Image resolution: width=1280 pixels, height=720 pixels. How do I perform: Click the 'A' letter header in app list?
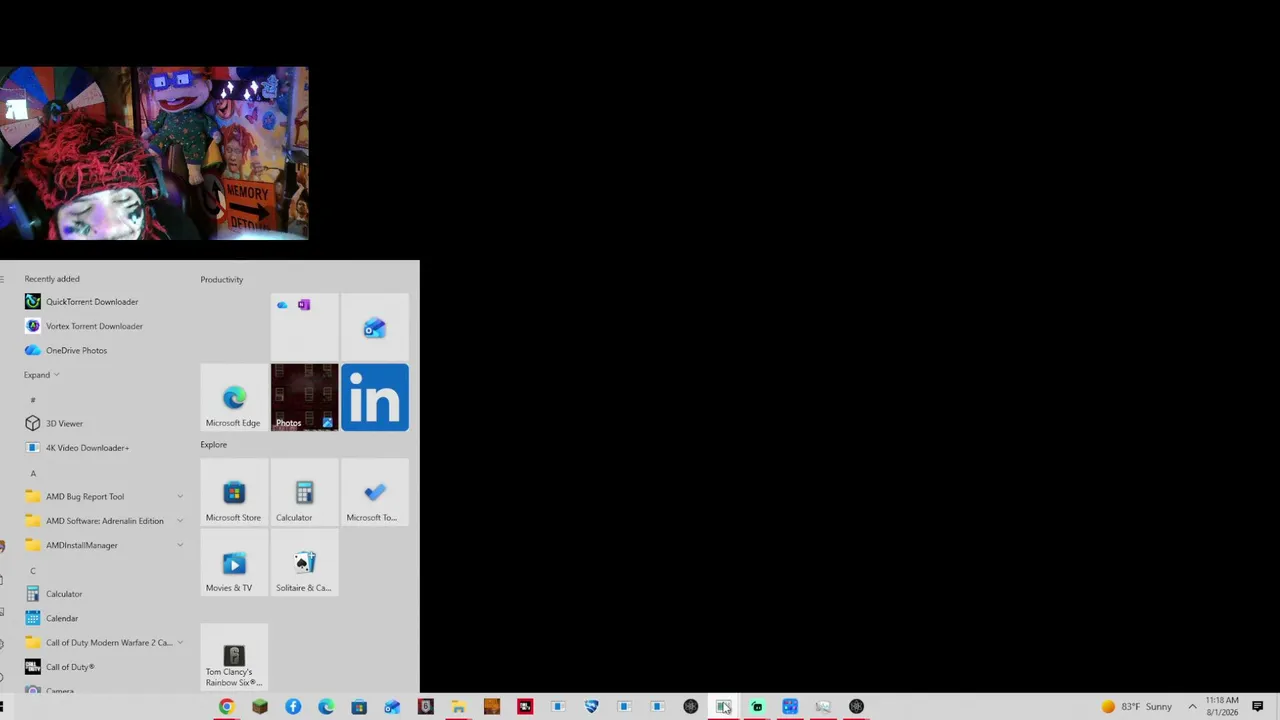pyautogui.click(x=33, y=473)
